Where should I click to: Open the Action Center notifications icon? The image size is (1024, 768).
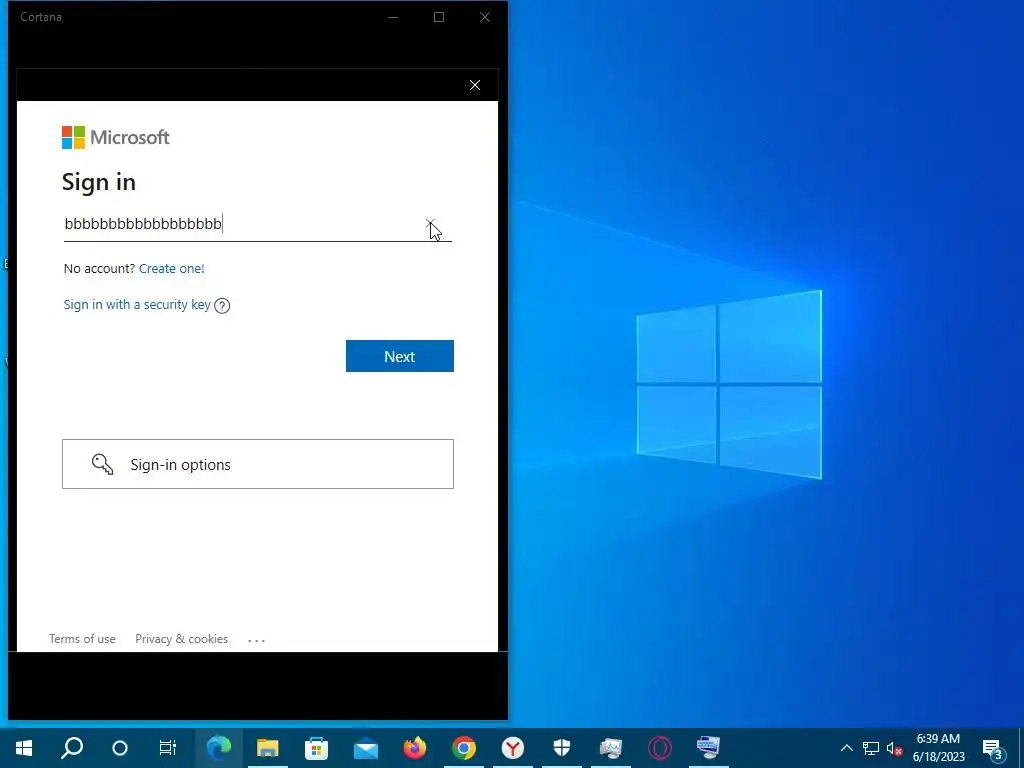pos(994,748)
